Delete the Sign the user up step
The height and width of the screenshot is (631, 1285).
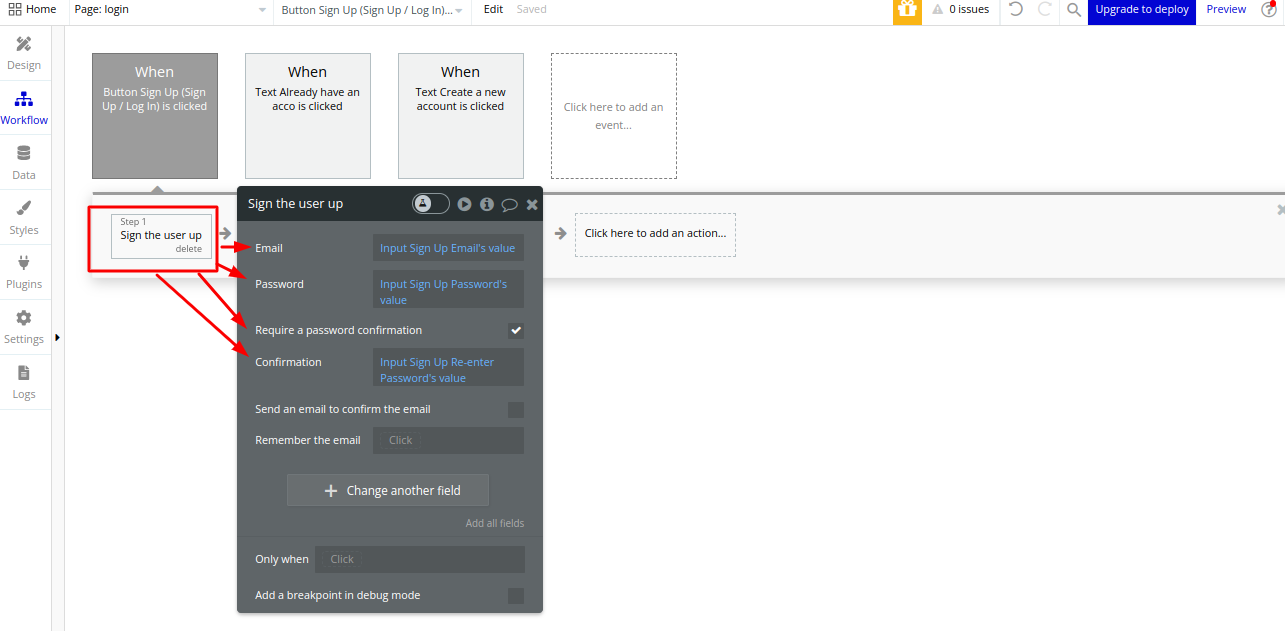pyautogui.click(x=189, y=249)
